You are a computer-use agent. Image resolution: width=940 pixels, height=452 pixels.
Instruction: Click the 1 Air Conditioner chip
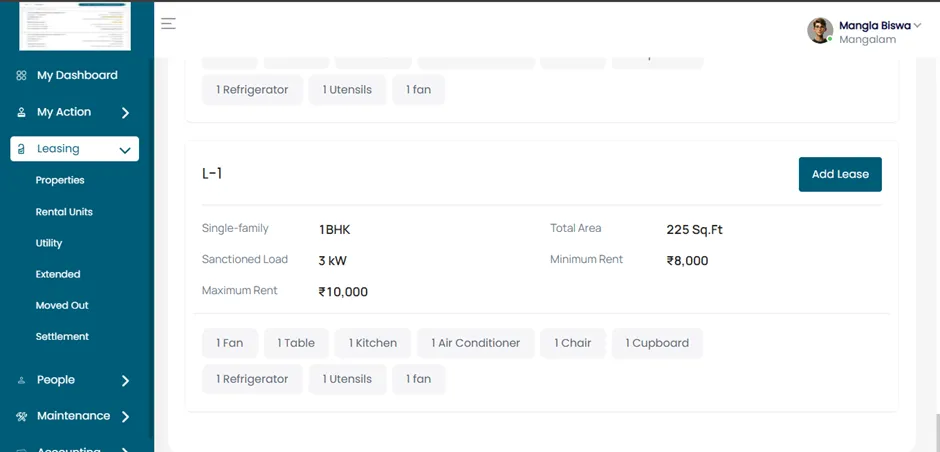click(x=475, y=343)
